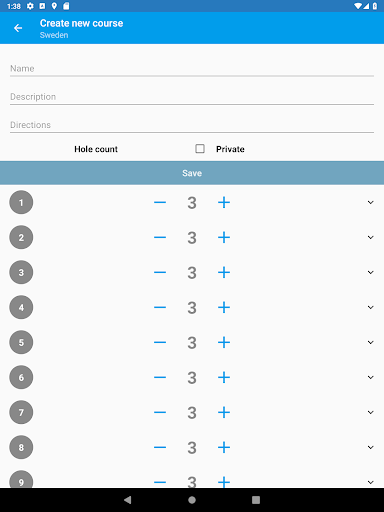Increase par for hole 5

pyautogui.click(x=224, y=342)
